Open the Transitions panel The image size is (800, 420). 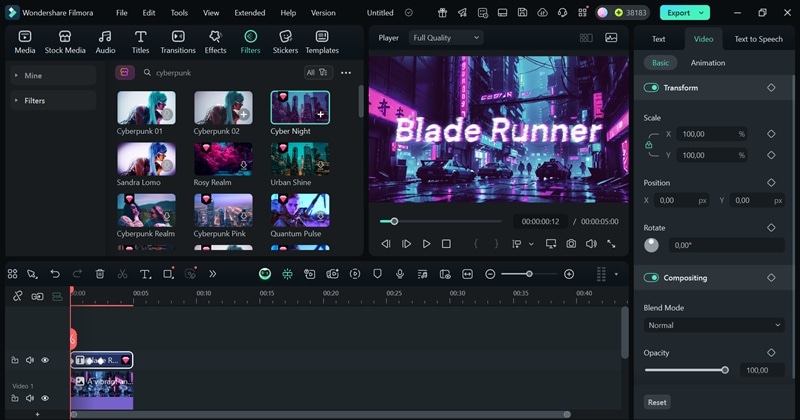tap(178, 42)
